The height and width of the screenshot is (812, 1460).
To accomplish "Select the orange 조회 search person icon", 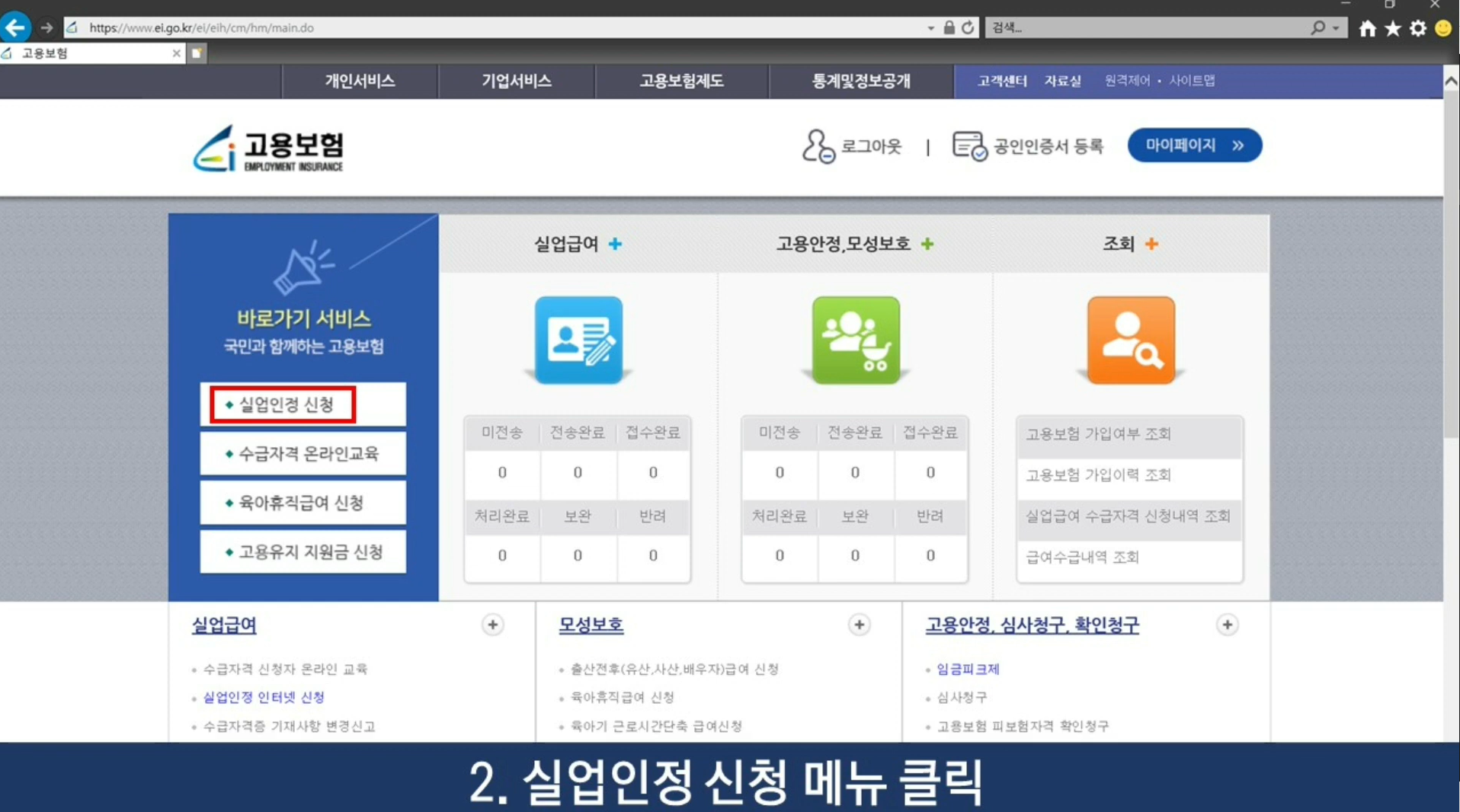I will click(1130, 340).
